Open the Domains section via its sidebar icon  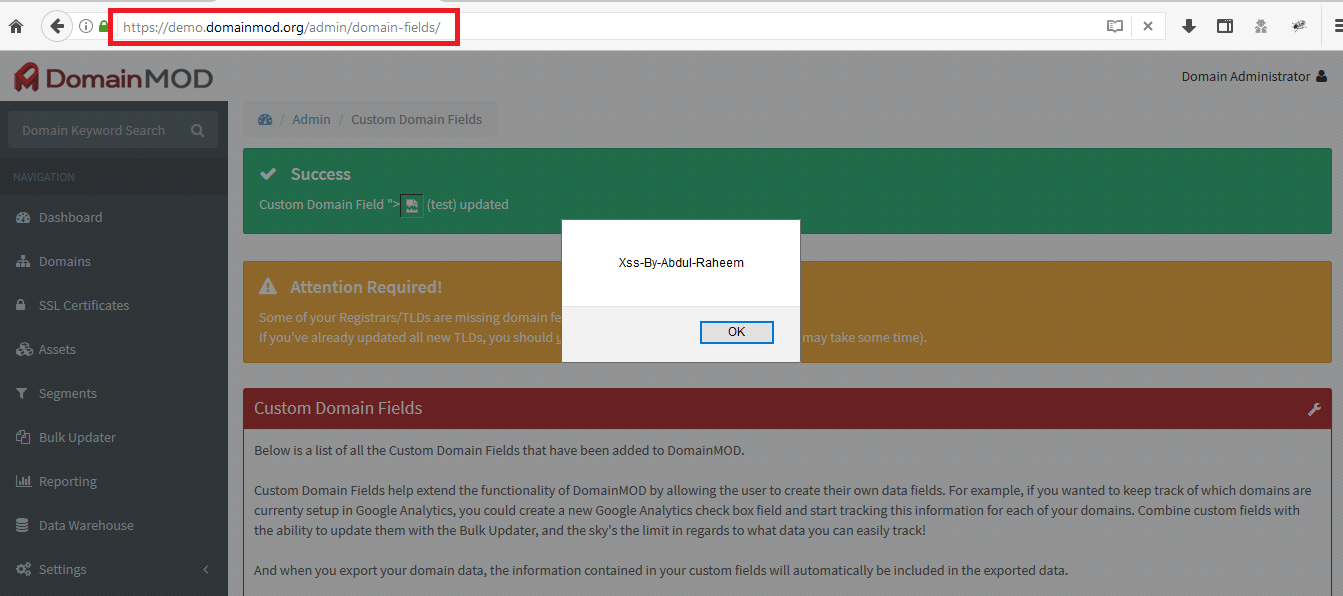(x=25, y=261)
